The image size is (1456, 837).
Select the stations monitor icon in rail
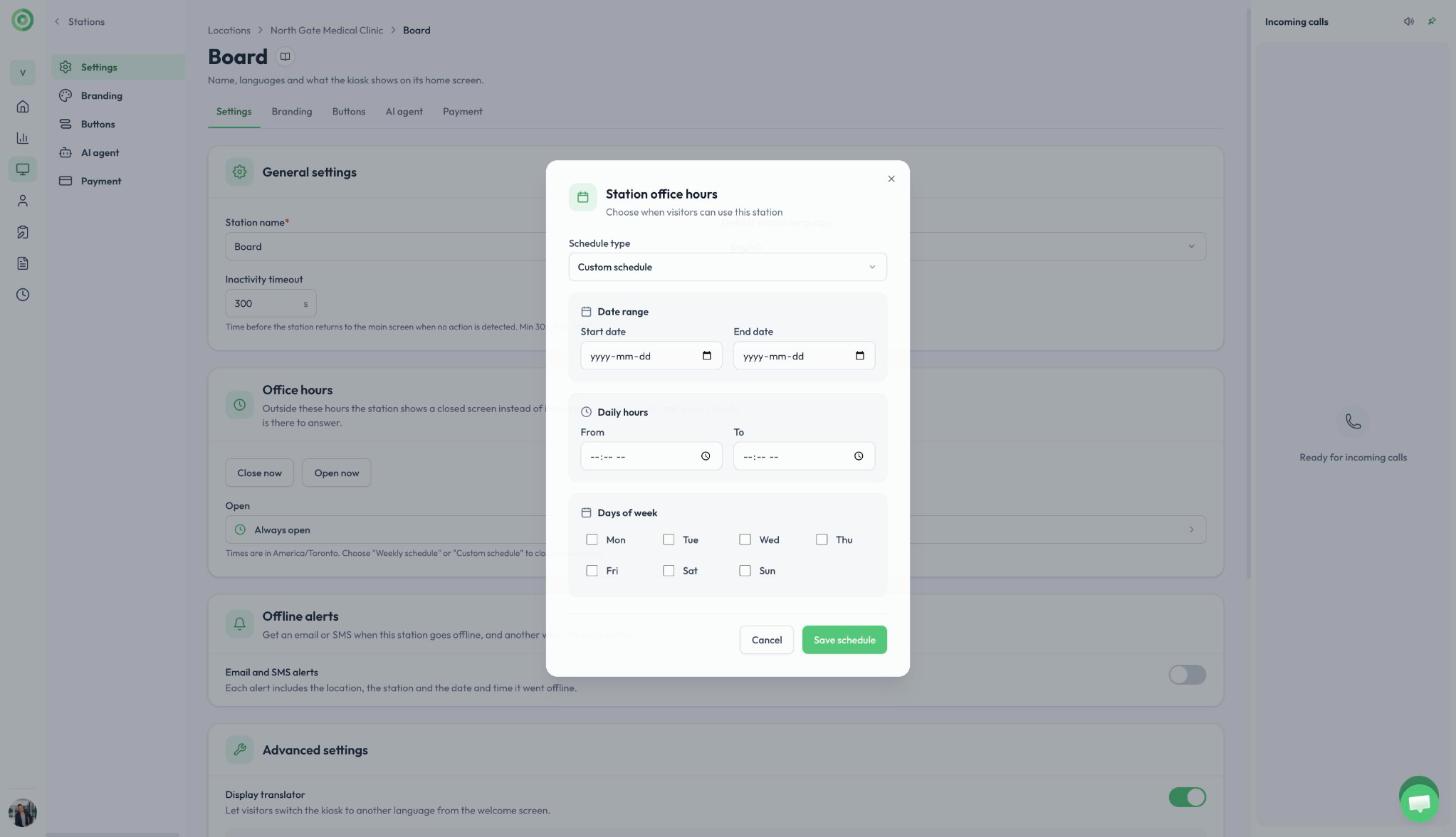pyautogui.click(x=22, y=169)
